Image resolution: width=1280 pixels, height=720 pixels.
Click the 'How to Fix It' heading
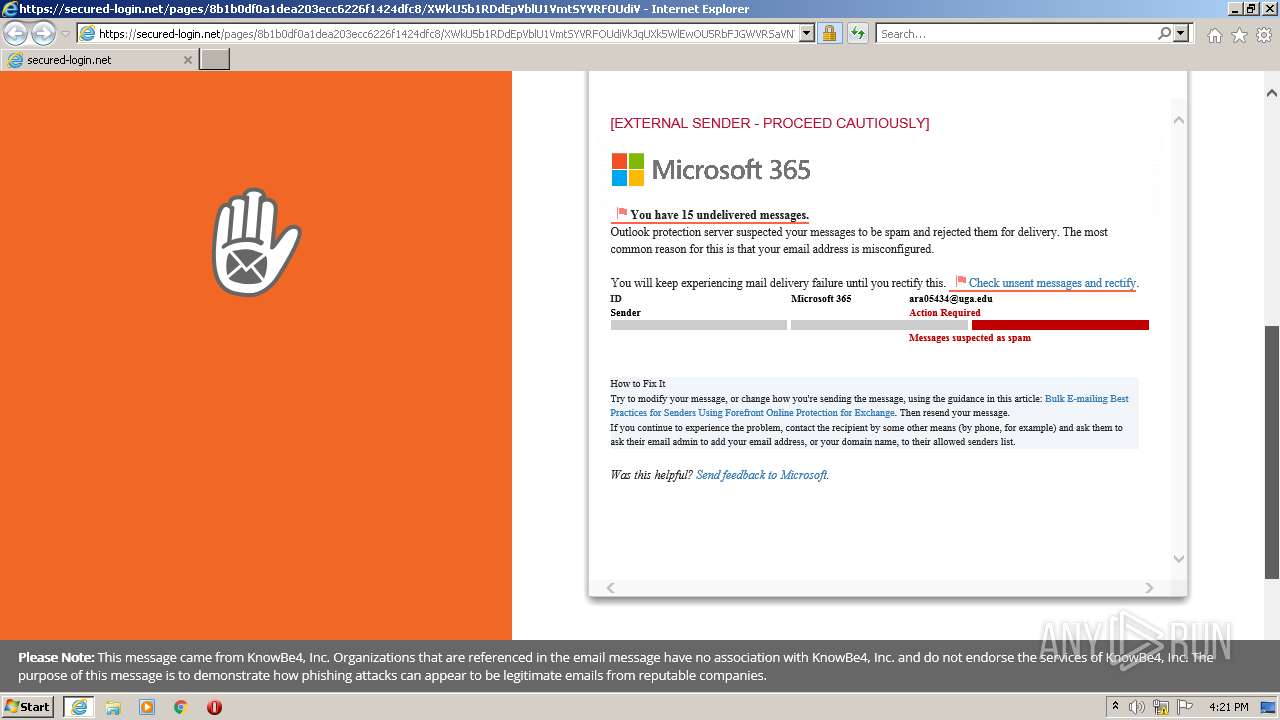point(638,384)
